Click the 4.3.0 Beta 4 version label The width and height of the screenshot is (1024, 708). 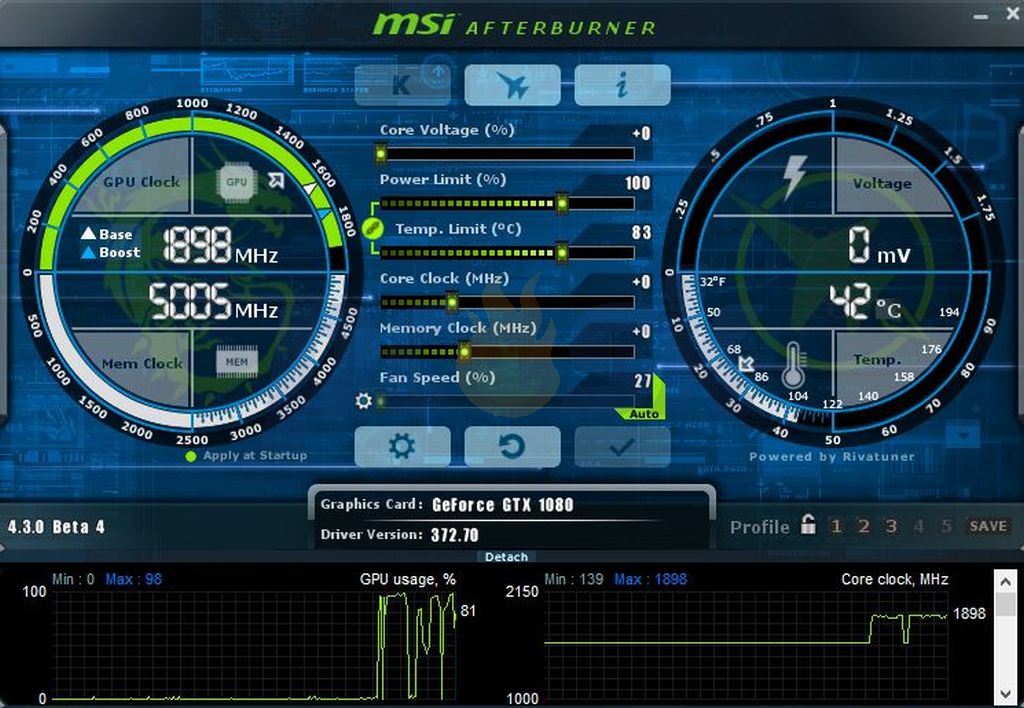click(56, 527)
